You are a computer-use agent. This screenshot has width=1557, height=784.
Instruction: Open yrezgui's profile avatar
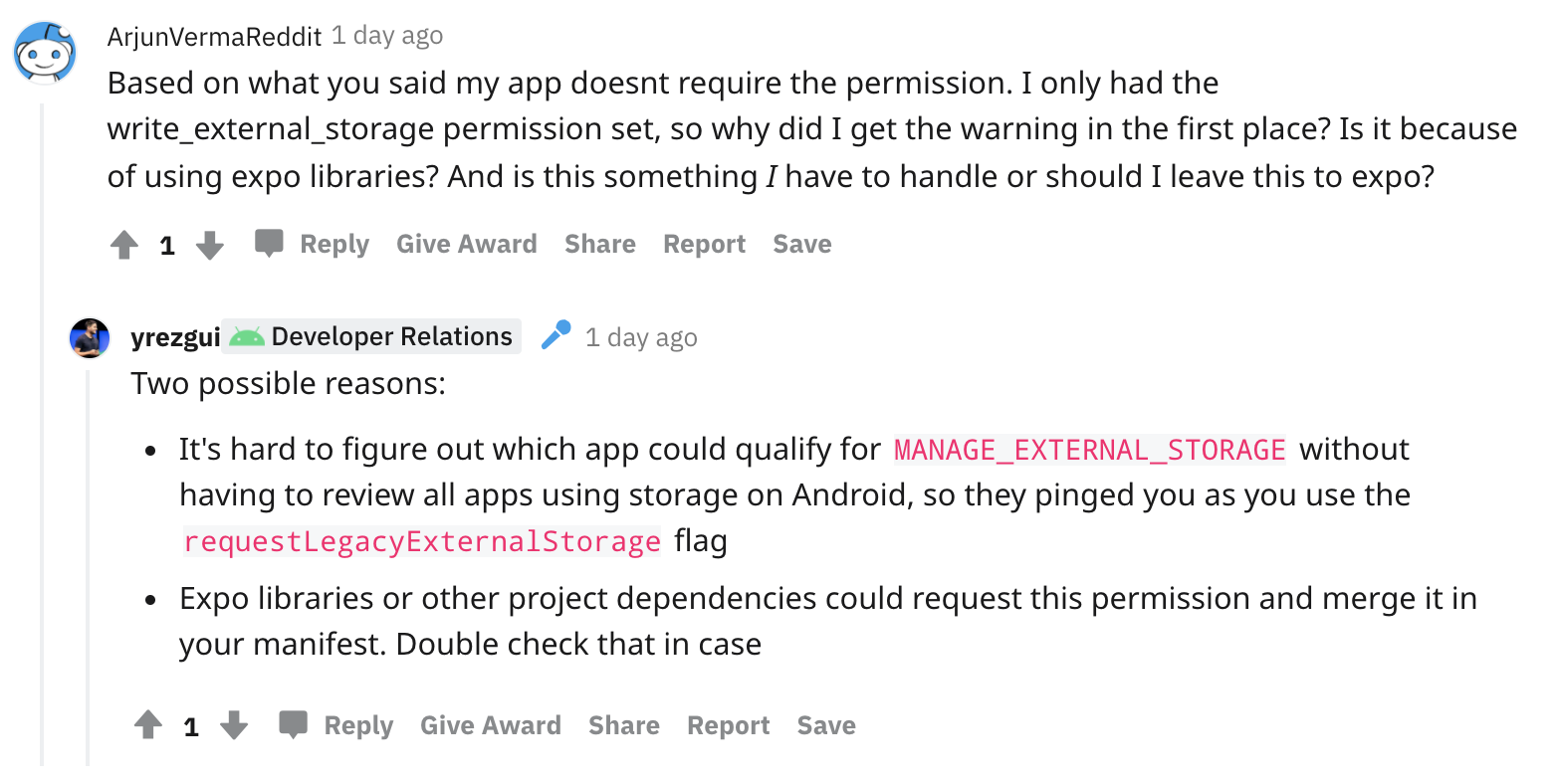(x=89, y=336)
